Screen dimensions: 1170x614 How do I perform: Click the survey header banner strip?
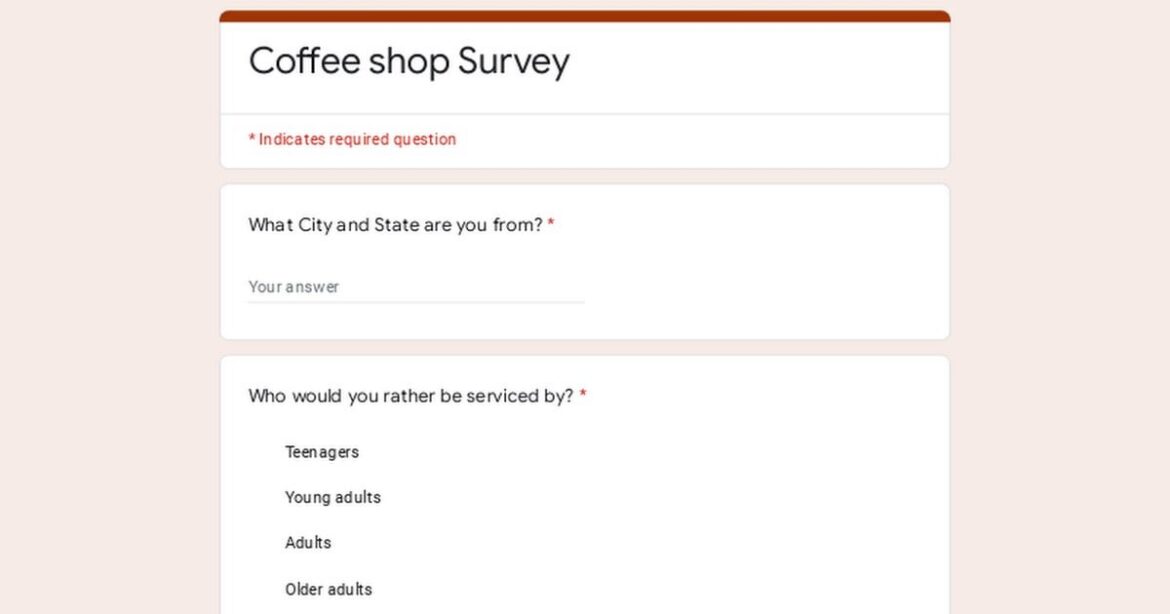[x=584, y=14]
